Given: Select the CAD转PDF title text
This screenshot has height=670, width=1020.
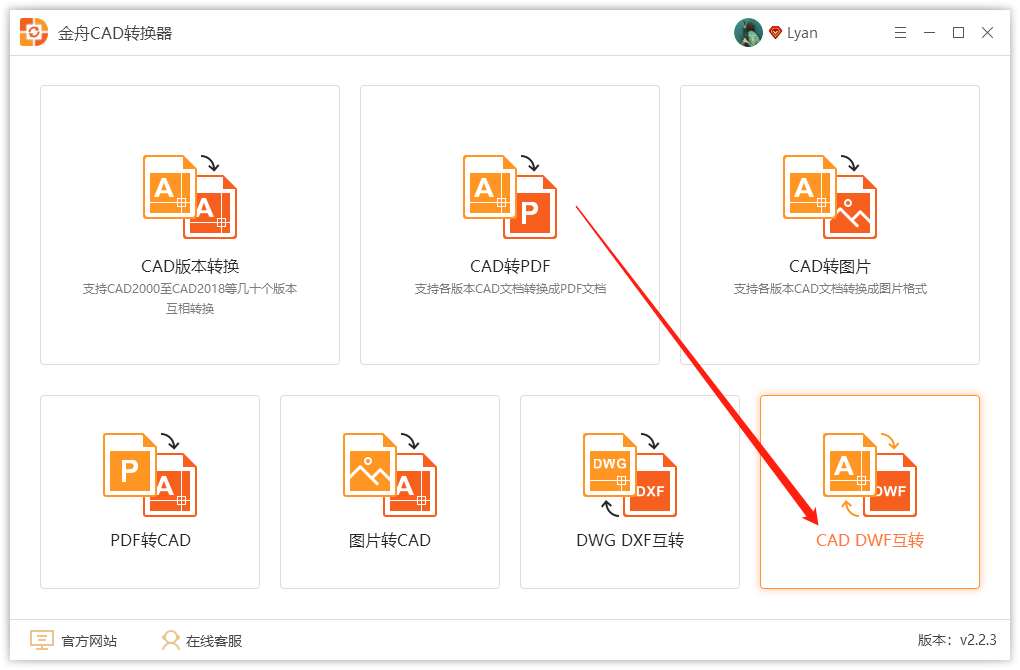Looking at the screenshot, I should (x=510, y=266).
